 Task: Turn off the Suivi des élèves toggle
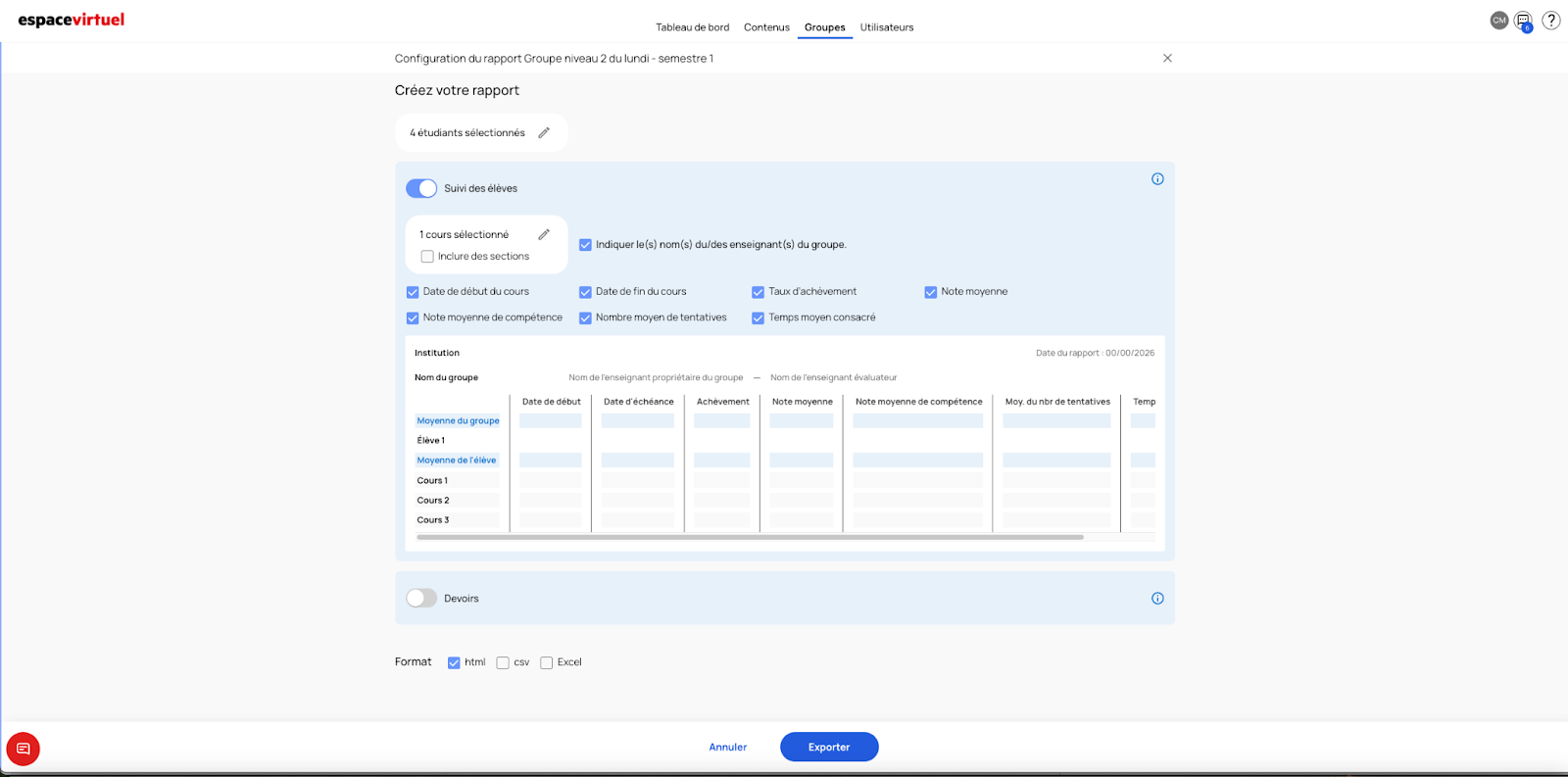click(x=421, y=188)
